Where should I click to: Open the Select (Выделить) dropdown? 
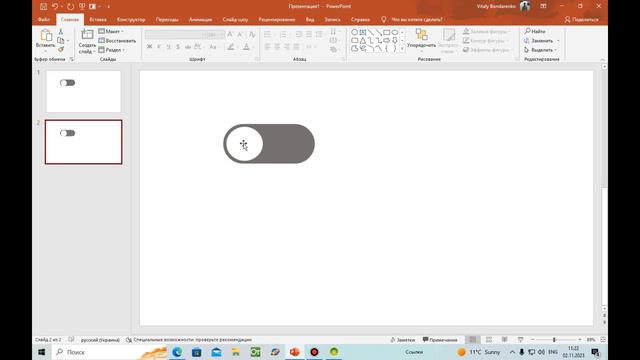pos(541,50)
